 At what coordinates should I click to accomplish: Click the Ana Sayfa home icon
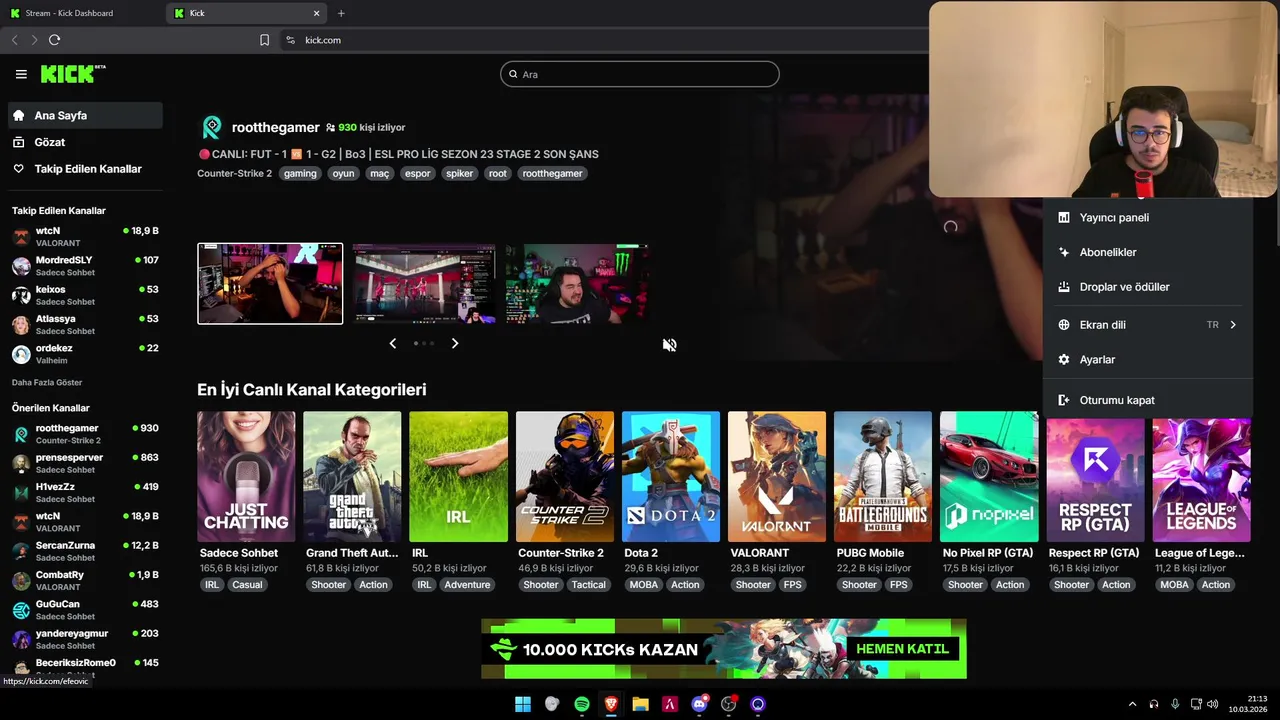point(18,115)
